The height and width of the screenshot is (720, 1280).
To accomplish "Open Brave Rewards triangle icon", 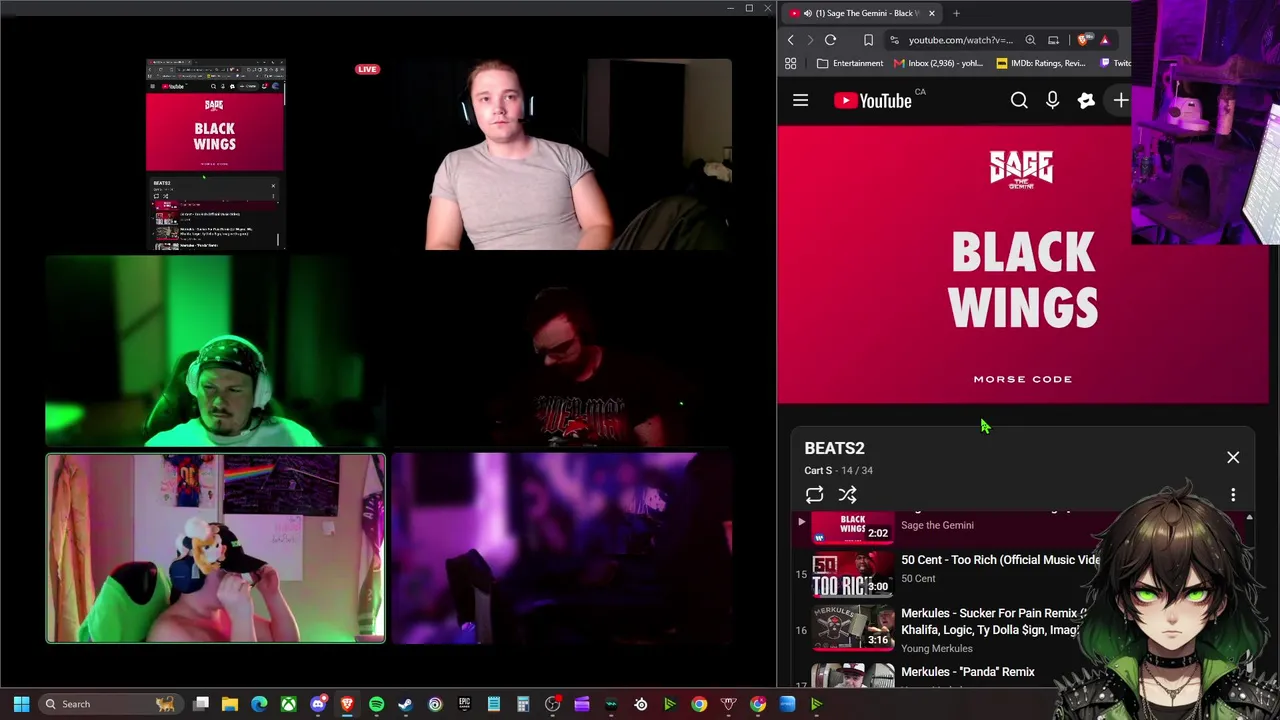I will coord(1105,40).
